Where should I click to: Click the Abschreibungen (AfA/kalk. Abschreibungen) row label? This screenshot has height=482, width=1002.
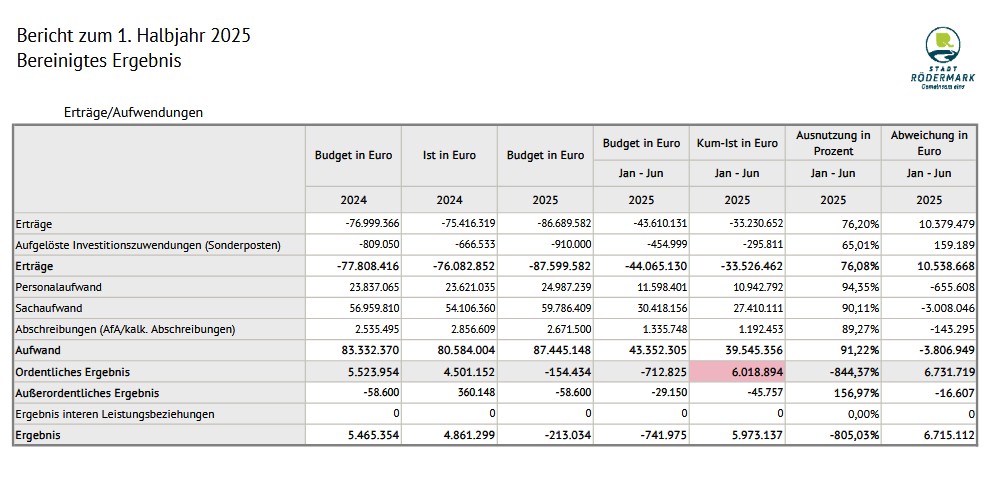point(125,329)
